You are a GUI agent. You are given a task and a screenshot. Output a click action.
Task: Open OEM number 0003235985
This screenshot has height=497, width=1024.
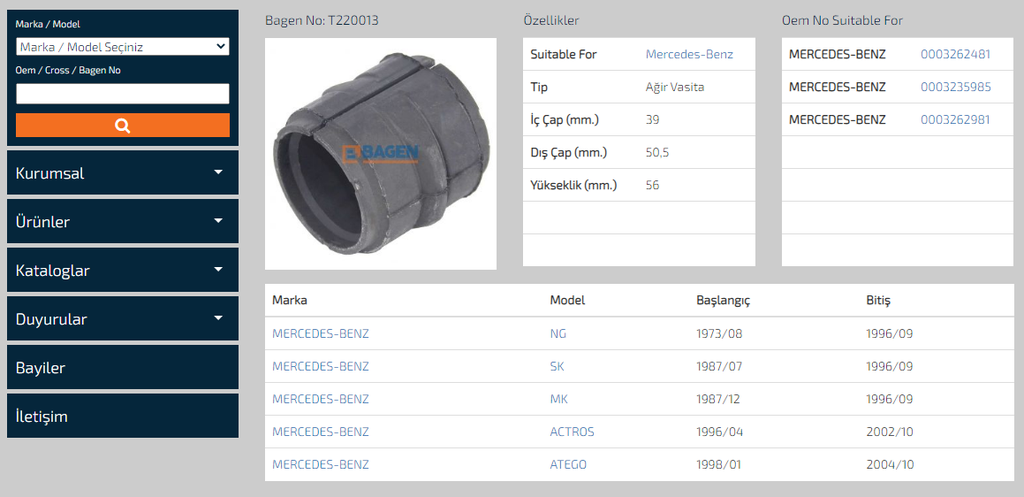pyautogui.click(x=956, y=87)
